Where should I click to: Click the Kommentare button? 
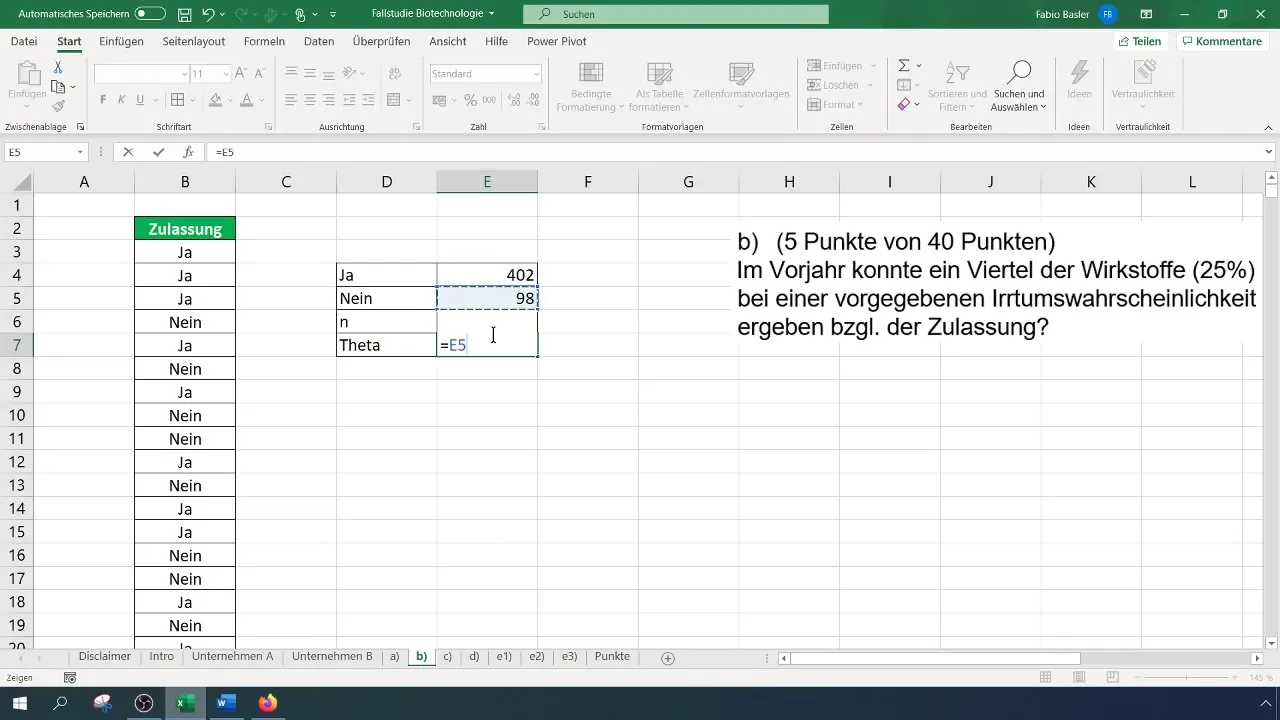(x=1221, y=41)
